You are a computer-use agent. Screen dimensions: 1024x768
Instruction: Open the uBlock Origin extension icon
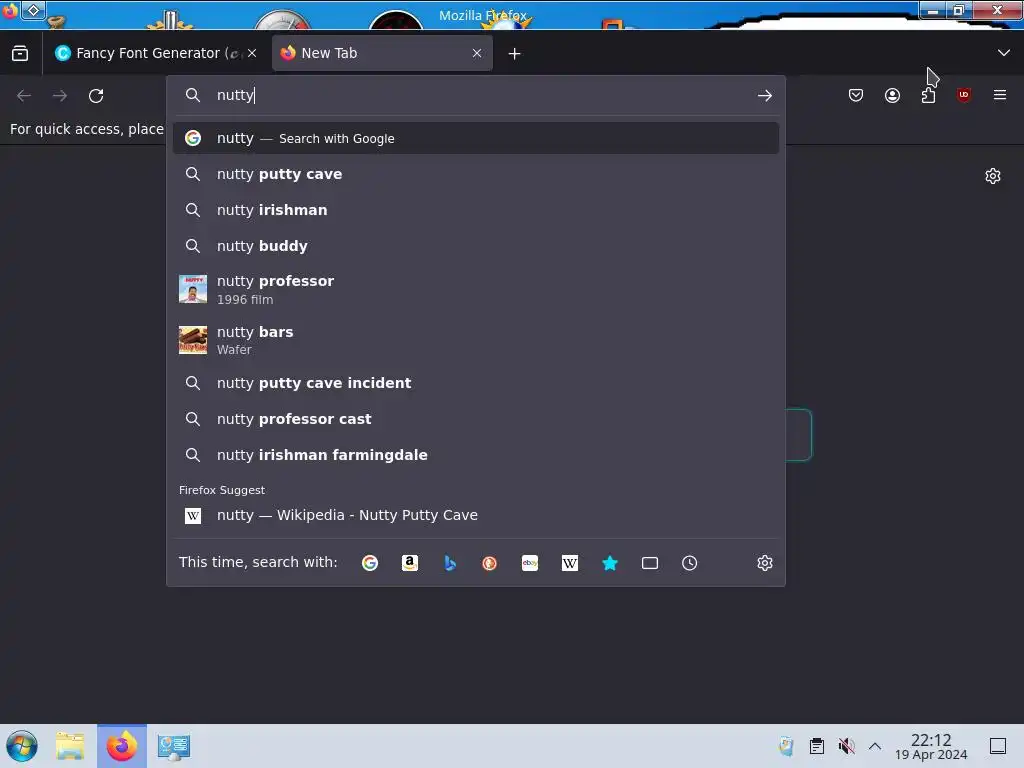click(964, 95)
